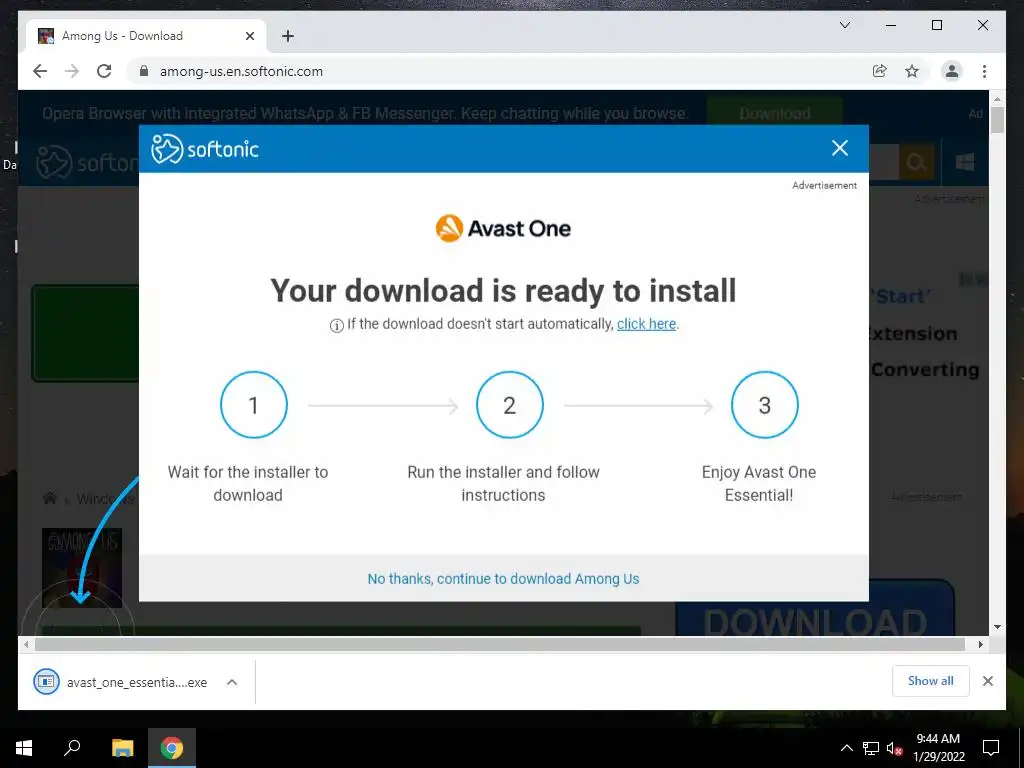Click the Softonic logo in popup header
The width and height of the screenshot is (1024, 768).
[x=204, y=149]
